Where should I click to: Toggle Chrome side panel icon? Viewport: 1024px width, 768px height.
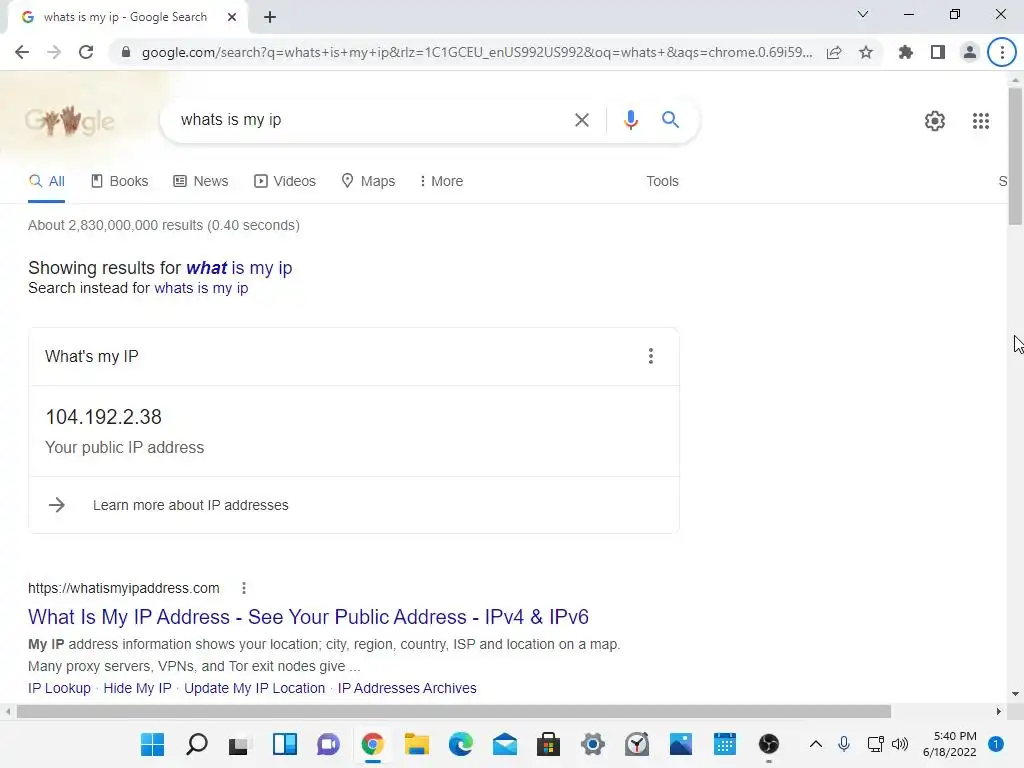pos(938,52)
